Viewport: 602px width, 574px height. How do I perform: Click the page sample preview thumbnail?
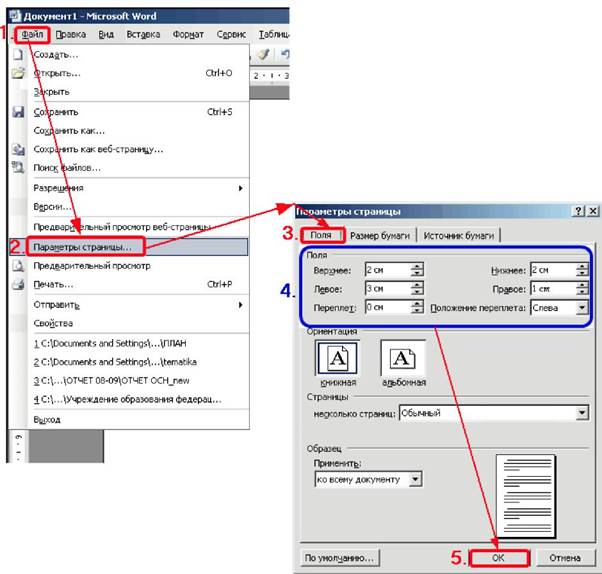pyautogui.click(x=526, y=497)
